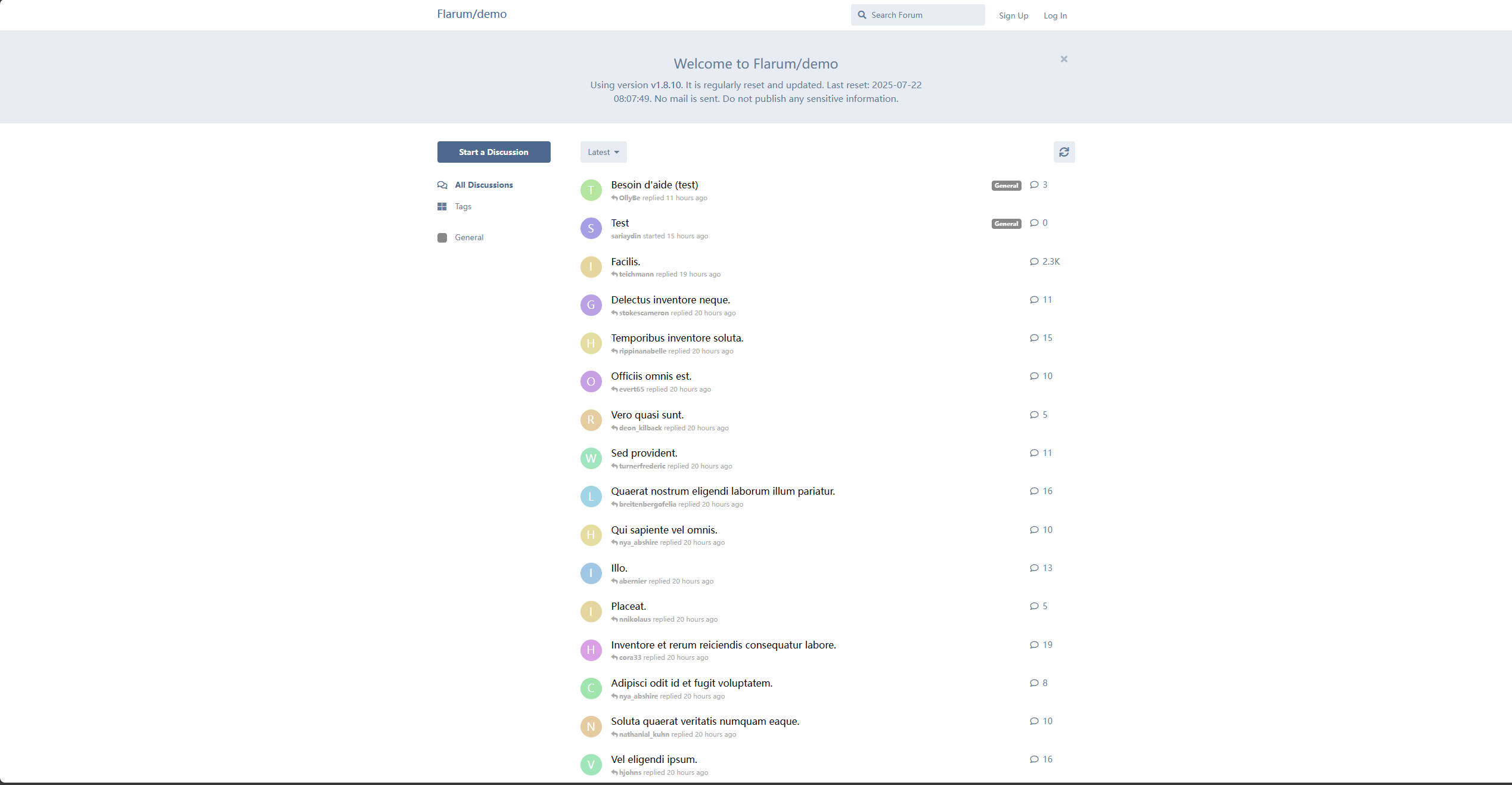Click the Log In link
This screenshot has width=1512, height=785.
tap(1055, 15)
